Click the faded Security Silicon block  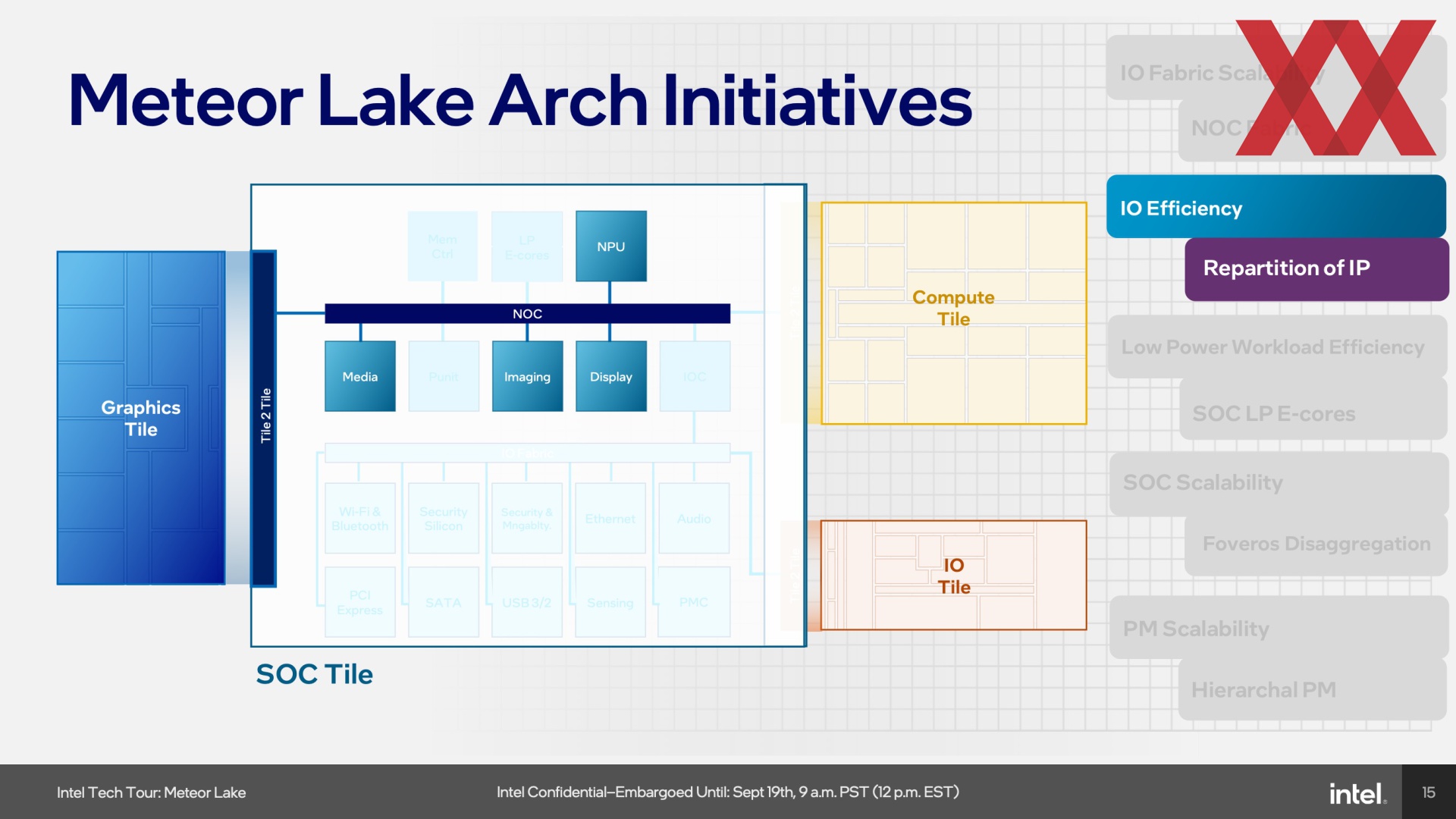tap(444, 519)
